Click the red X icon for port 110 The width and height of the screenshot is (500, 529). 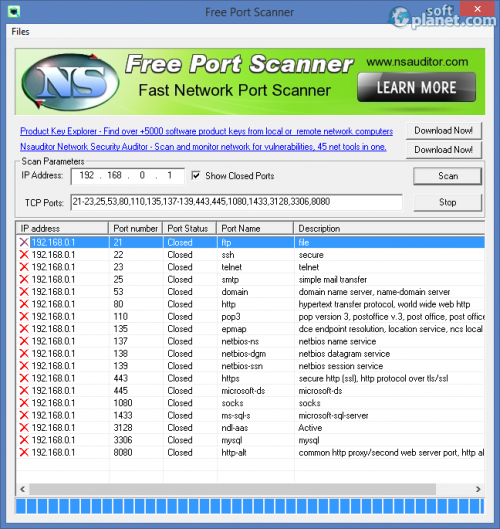[24, 316]
